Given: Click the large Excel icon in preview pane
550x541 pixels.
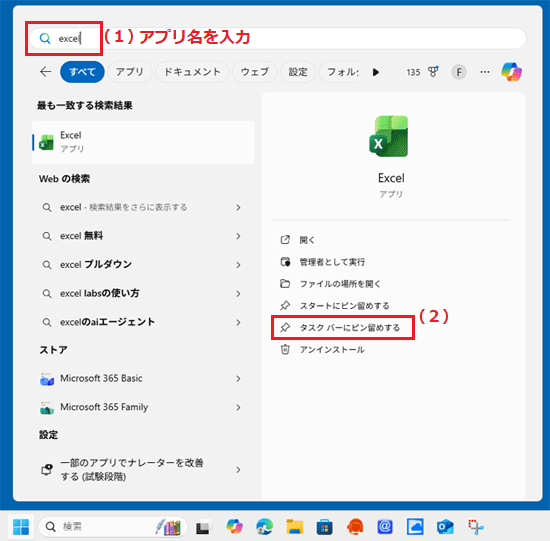Looking at the screenshot, I should (389, 136).
